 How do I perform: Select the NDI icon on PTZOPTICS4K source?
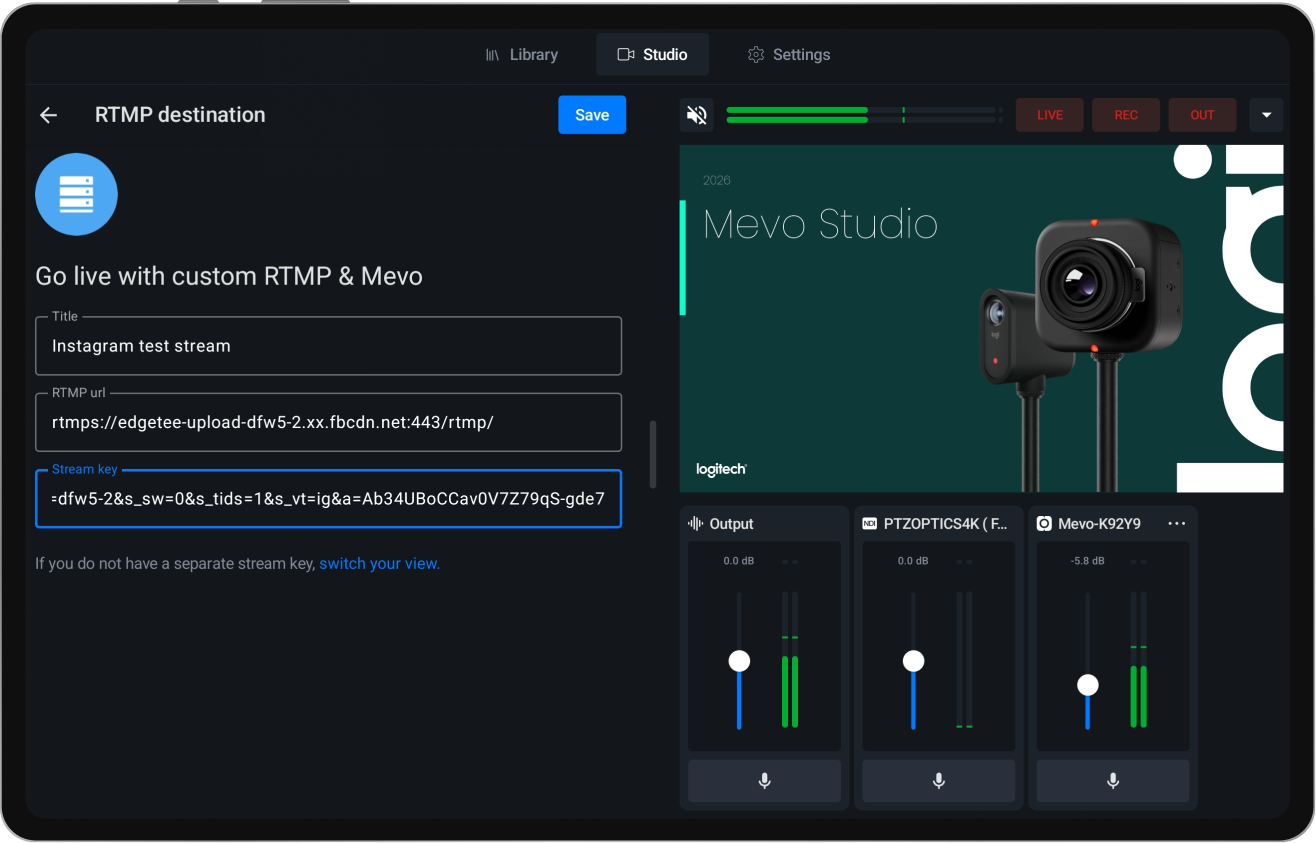point(869,523)
